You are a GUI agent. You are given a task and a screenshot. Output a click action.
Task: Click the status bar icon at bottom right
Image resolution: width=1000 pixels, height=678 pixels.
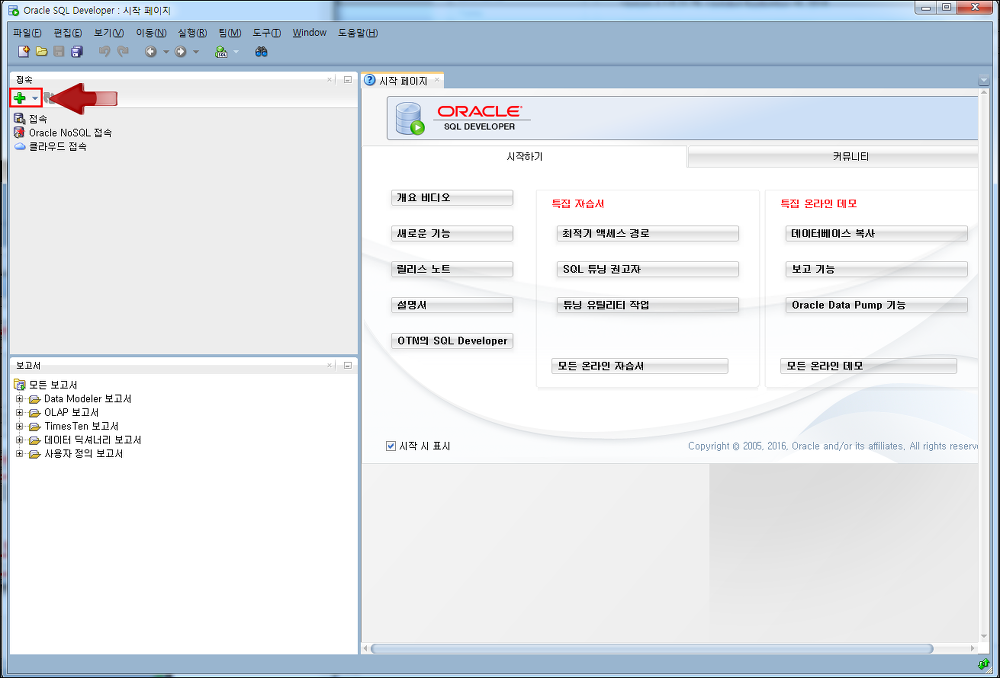coord(983,665)
